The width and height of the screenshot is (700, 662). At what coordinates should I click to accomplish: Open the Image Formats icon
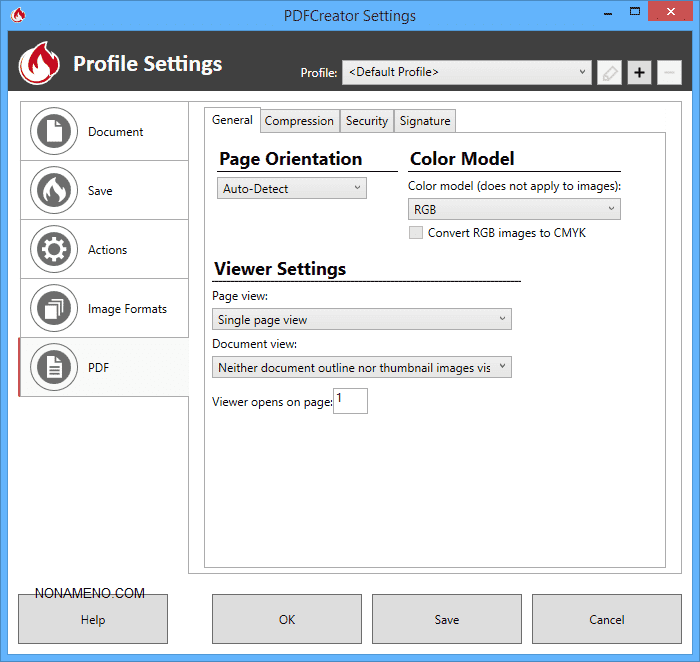(54, 309)
